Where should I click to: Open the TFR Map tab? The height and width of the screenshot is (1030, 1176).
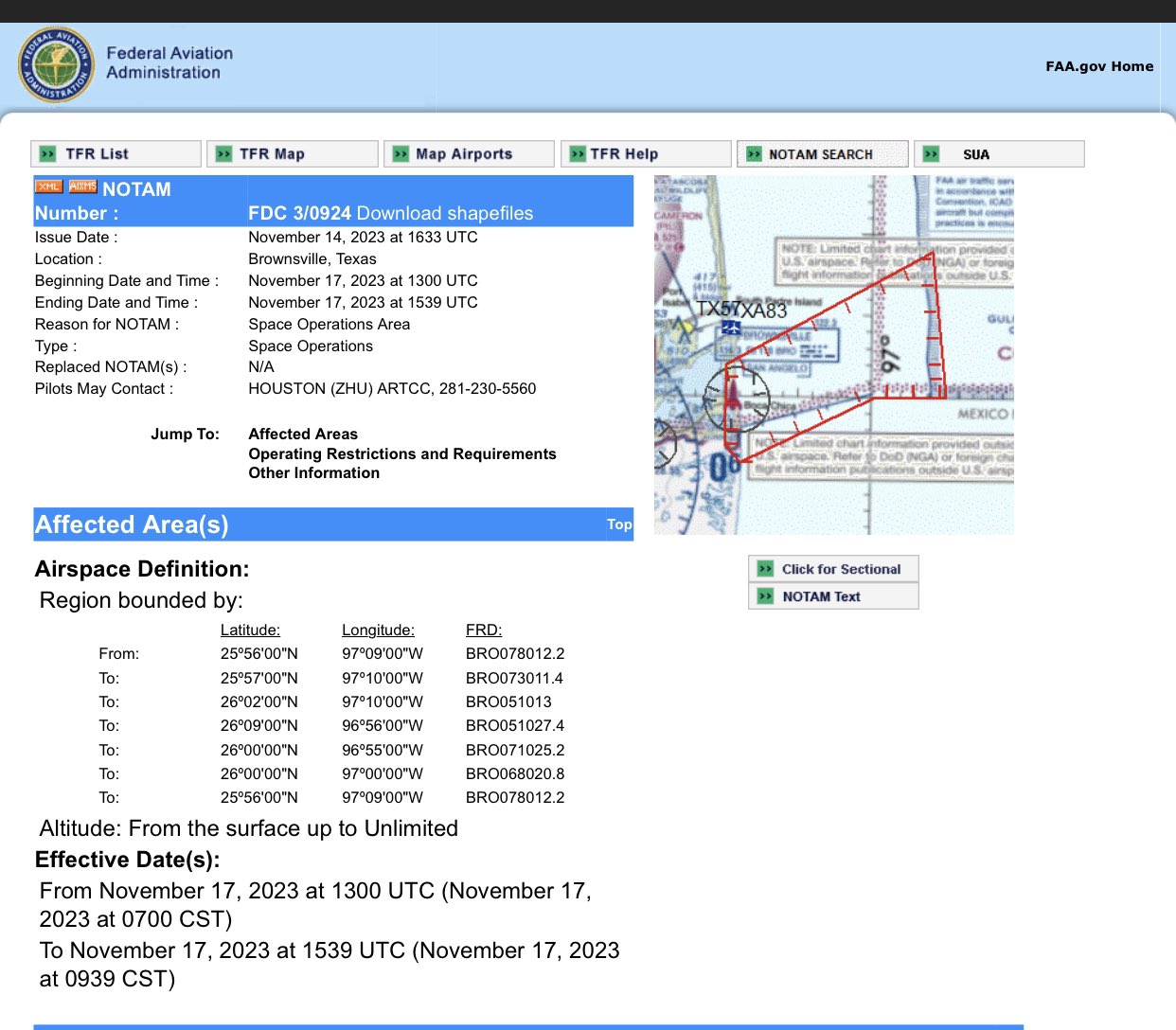(293, 153)
